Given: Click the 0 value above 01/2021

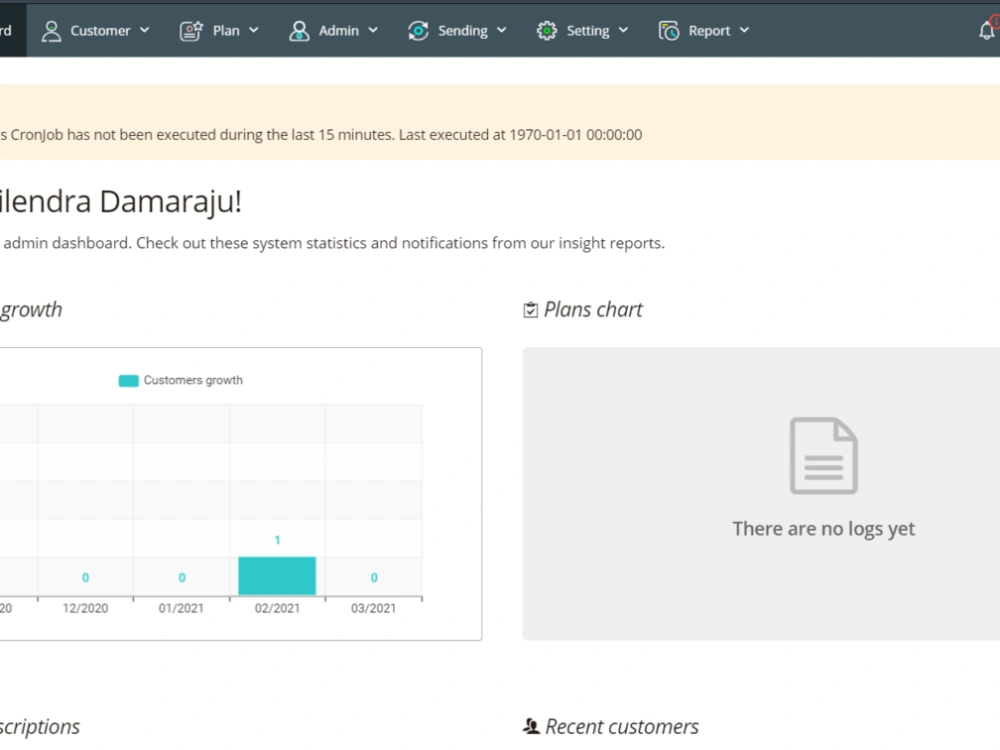Looking at the screenshot, I should (x=182, y=578).
